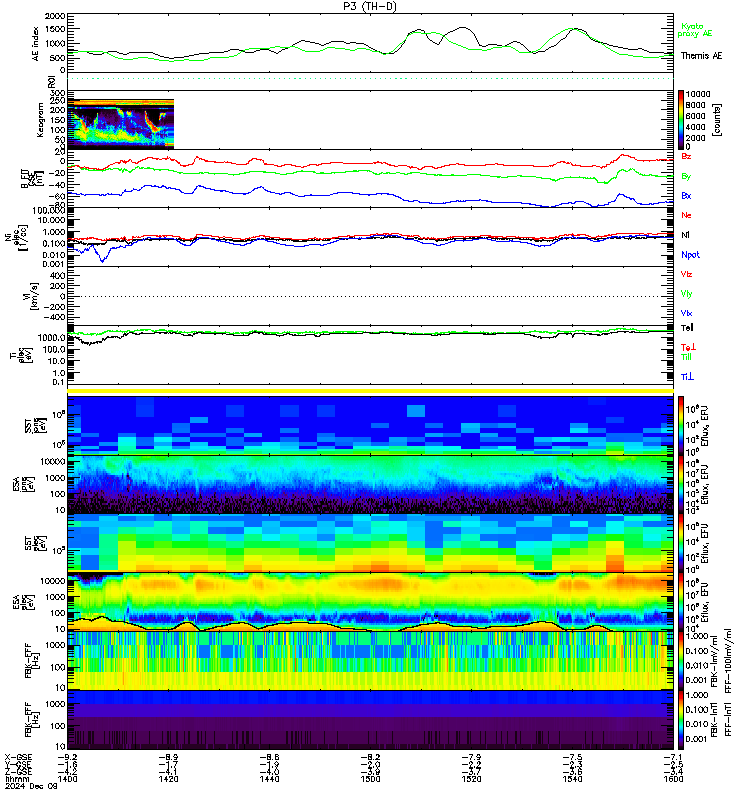Screen dimensions: 750x800
Task: Click the SST ion Eflux color bar
Action: pos(681,425)
